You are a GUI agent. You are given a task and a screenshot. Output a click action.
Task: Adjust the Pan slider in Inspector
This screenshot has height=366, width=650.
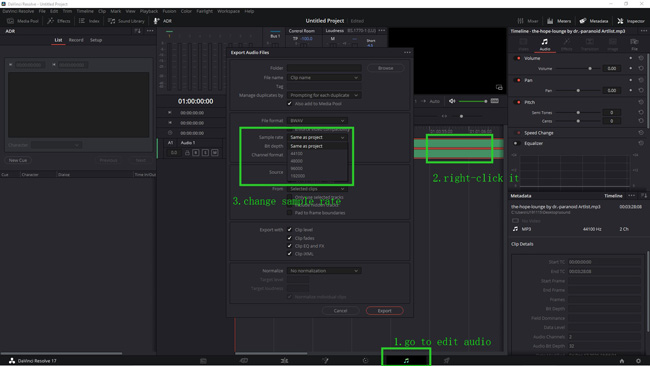(x=578, y=90)
